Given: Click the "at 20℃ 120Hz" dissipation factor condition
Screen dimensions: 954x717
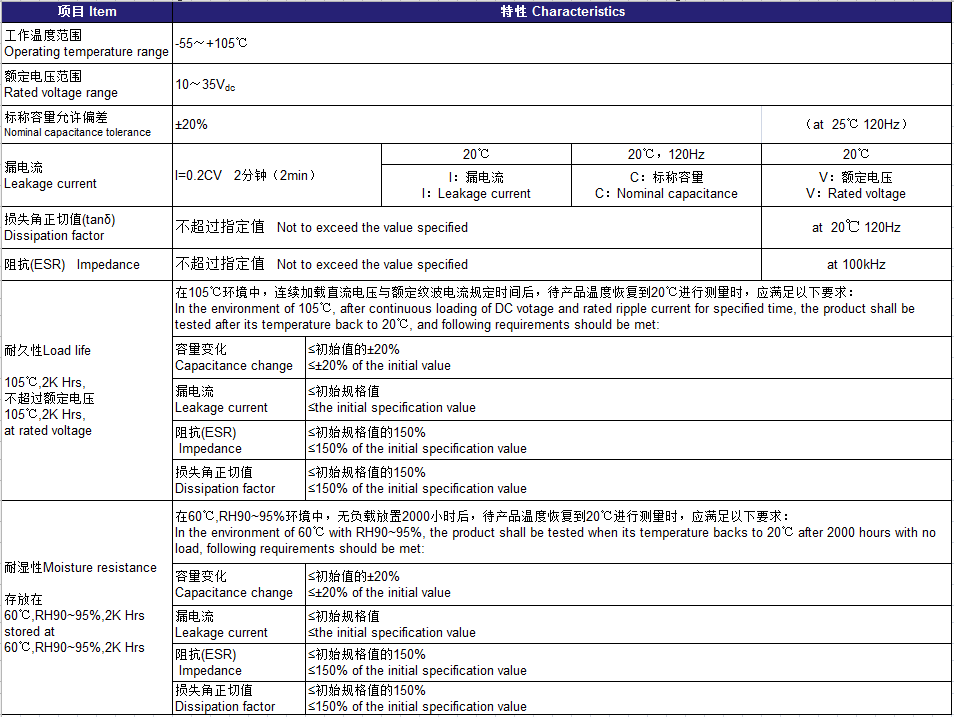Looking at the screenshot, I should [x=856, y=228].
